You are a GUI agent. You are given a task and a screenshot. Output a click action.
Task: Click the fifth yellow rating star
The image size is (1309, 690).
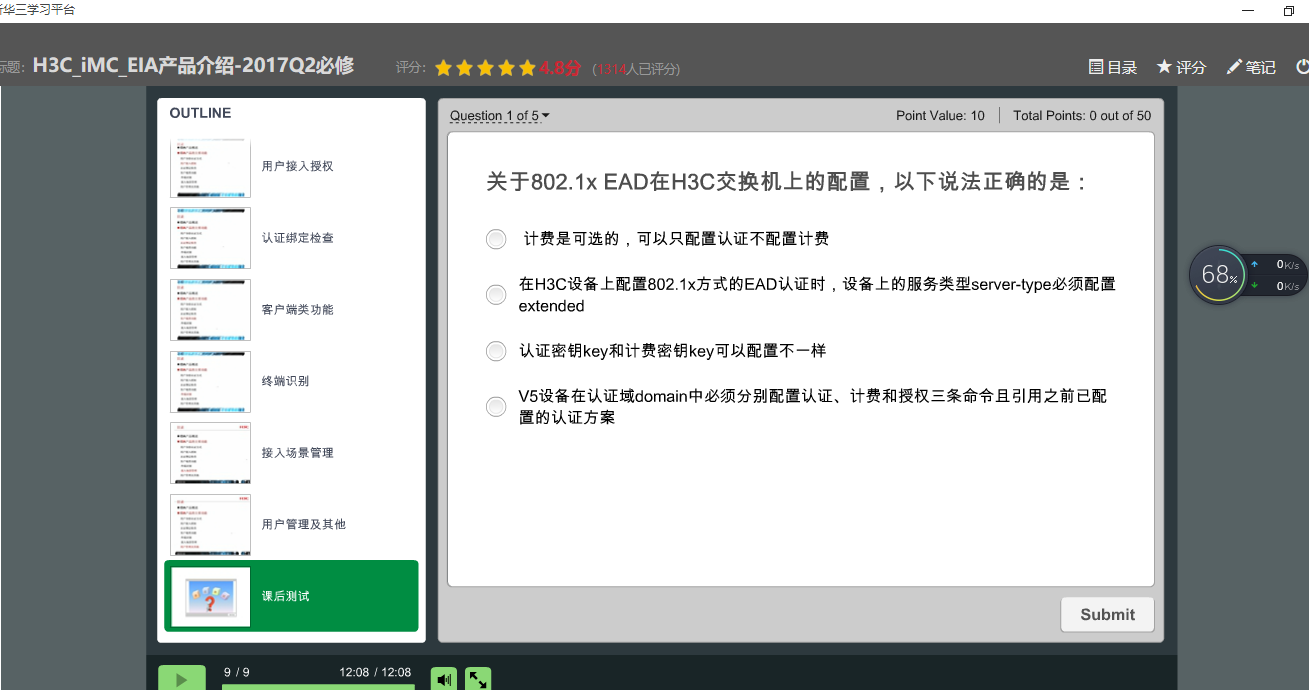click(528, 68)
